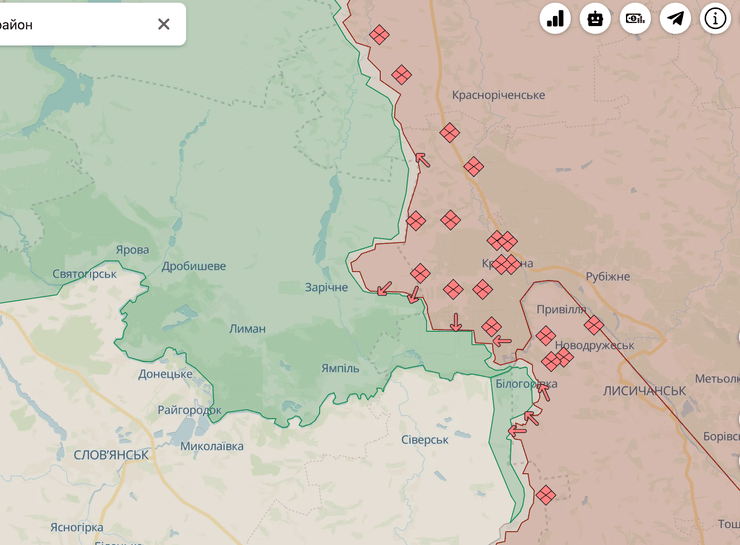Click the downward-pointing red attack arrow
740x545 pixels.
456,322
